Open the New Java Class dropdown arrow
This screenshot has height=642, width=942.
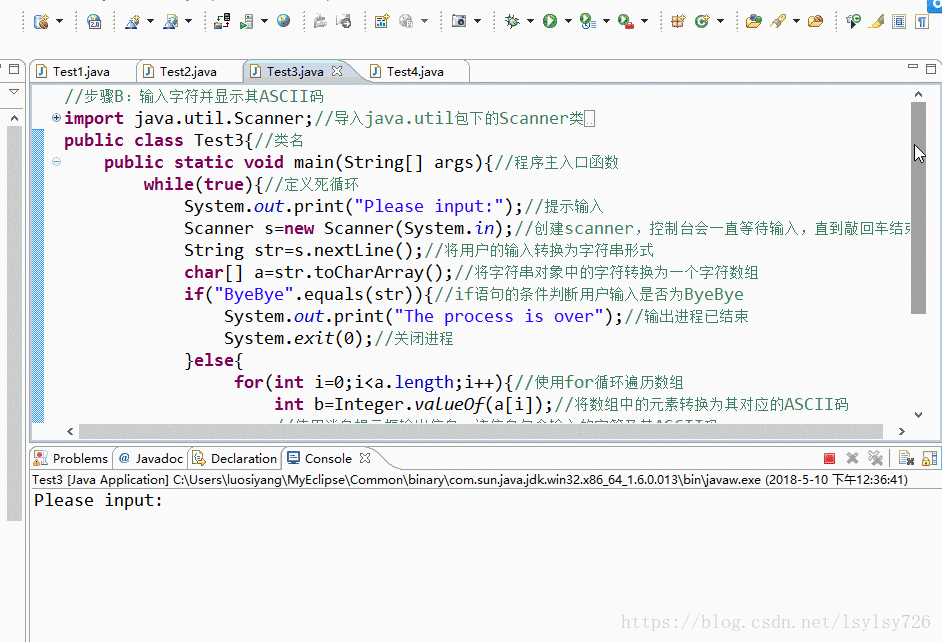pos(720,21)
